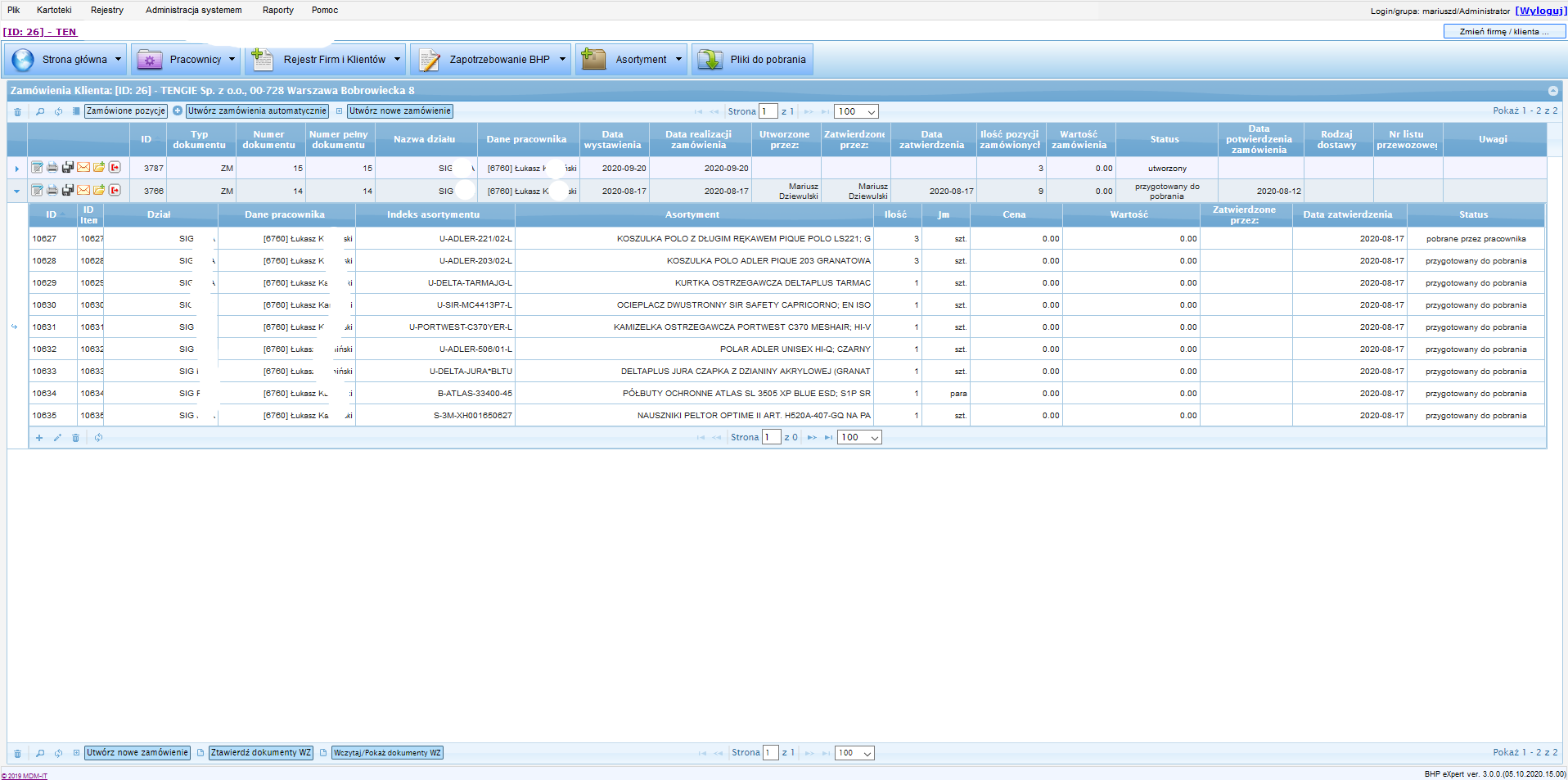This screenshot has width=1568, height=780.
Task: Click edit document icon in row 3787
Action: (x=37, y=168)
